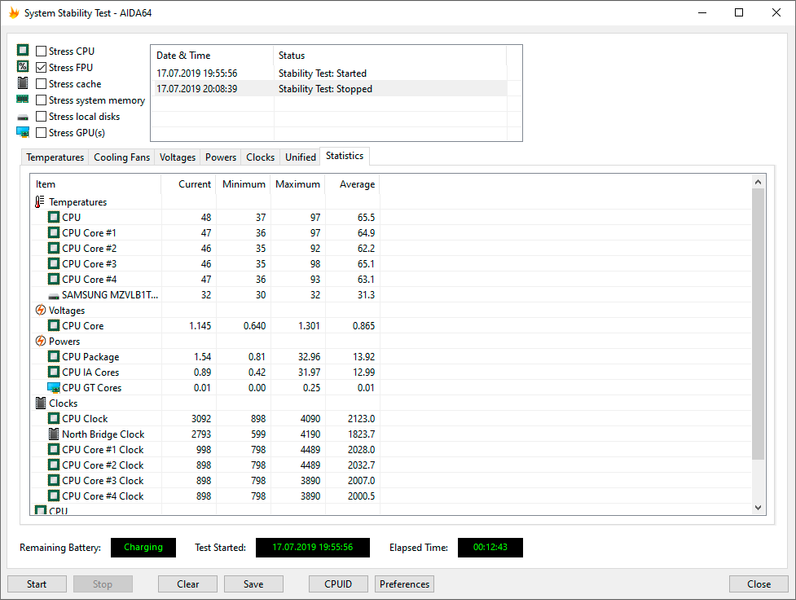Click the icon of CPU Core #1 temperature row

pyautogui.click(x=54, y=232)
